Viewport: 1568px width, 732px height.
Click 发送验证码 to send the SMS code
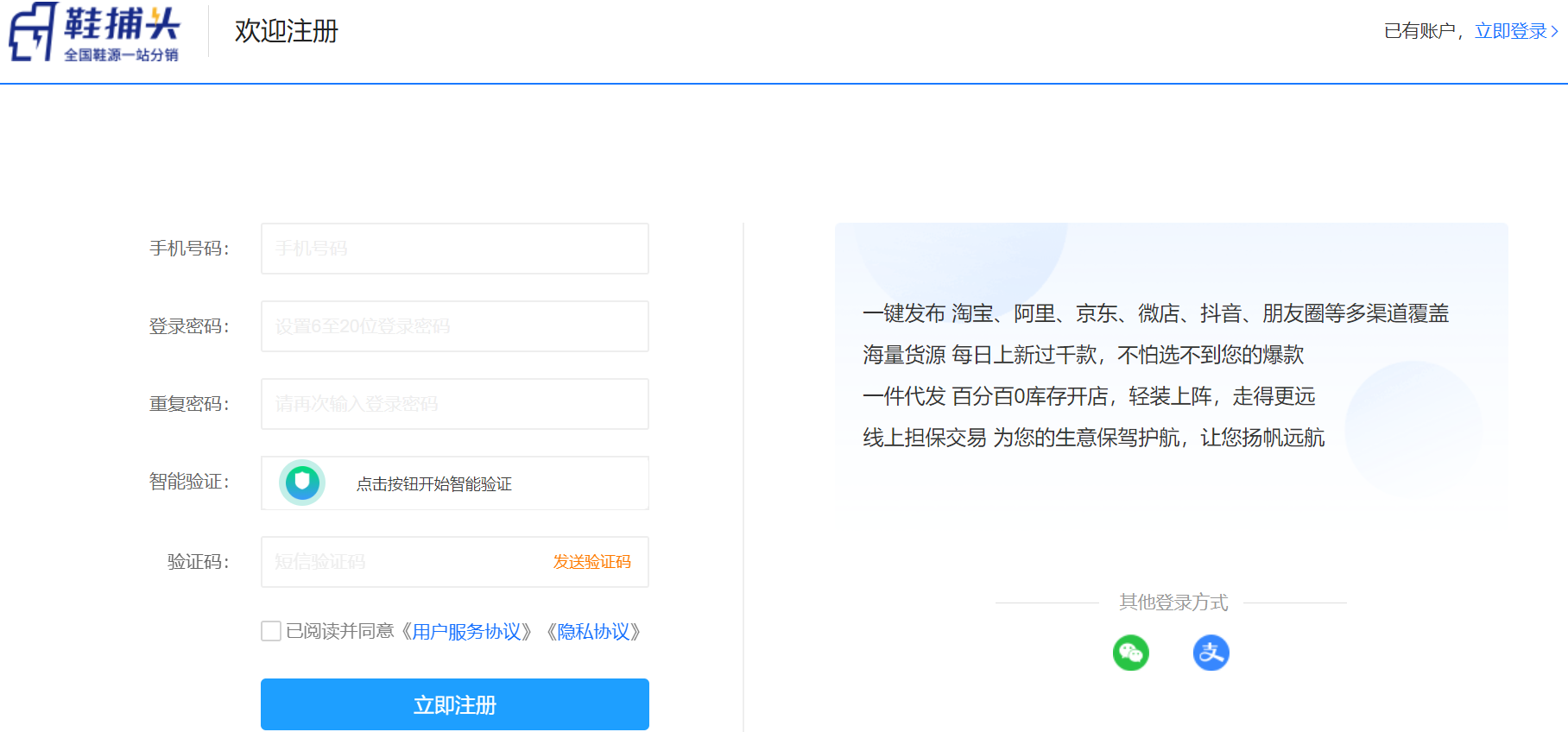pyautogui.click(x=591, y=562)
